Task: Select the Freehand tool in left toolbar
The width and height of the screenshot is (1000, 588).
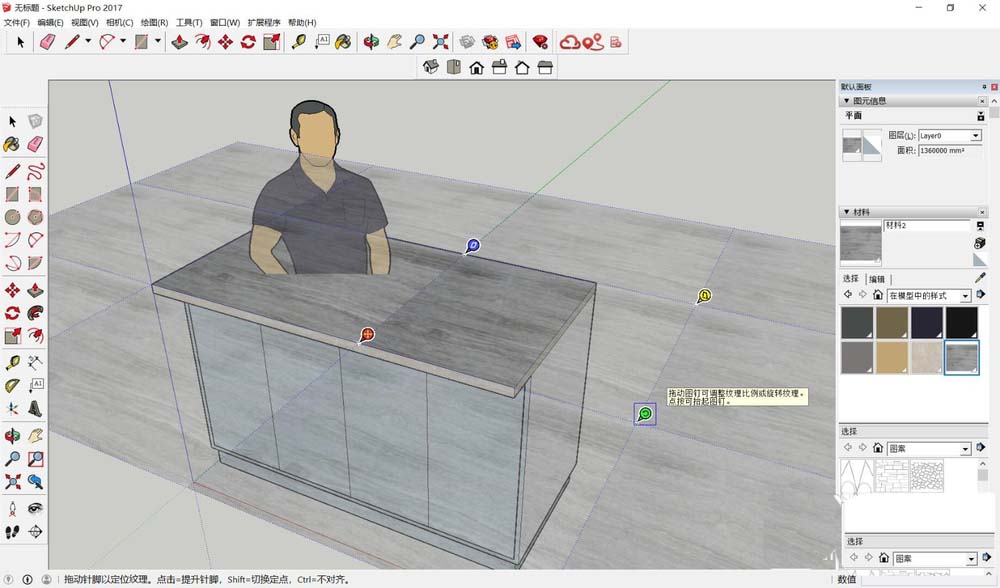Action: (x=35, y=171)
